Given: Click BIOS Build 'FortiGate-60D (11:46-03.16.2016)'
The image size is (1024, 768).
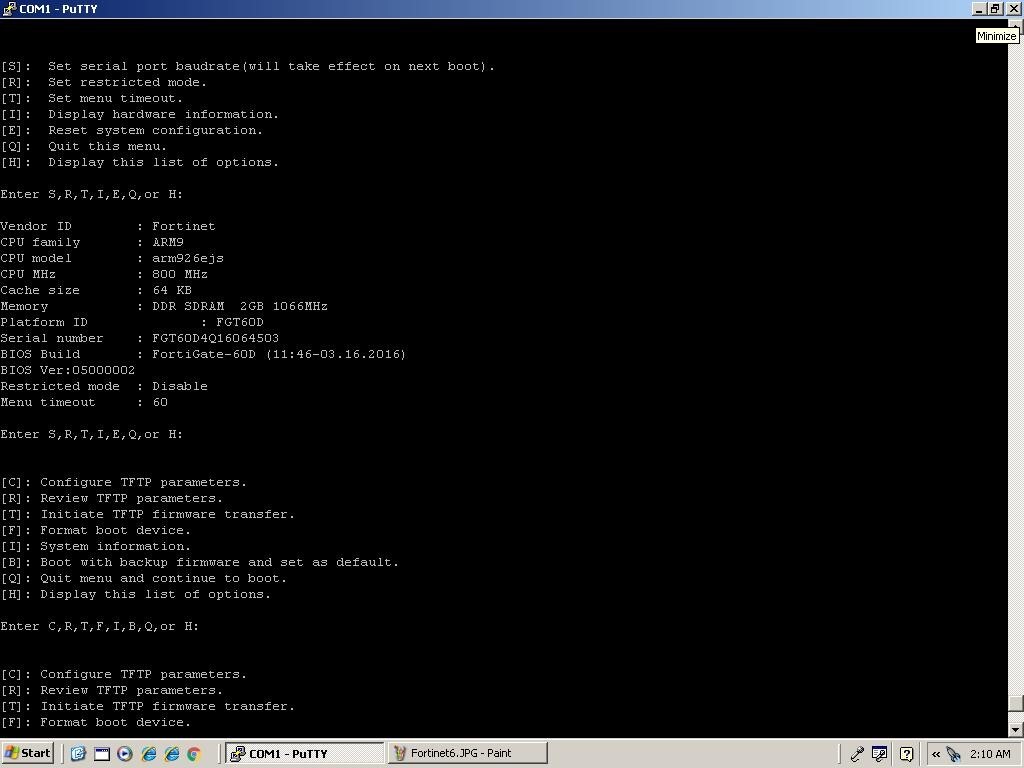Looking at the screenshot, I should (x=279, y=354).
